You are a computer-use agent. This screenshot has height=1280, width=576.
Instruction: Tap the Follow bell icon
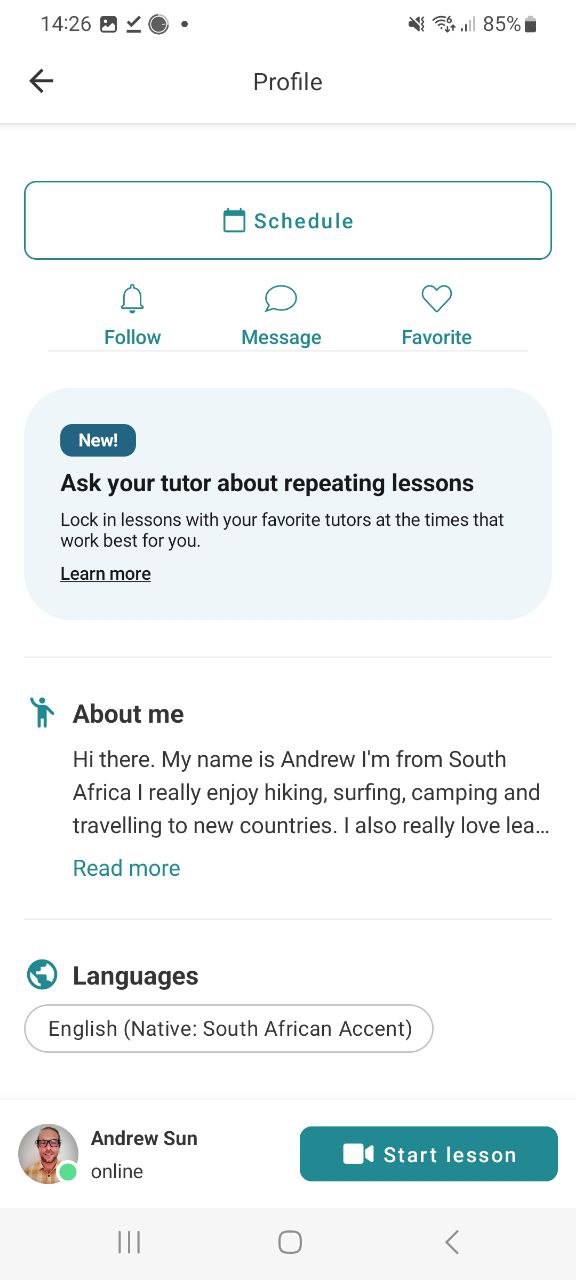pyautogui.click(x=132, y=298)
